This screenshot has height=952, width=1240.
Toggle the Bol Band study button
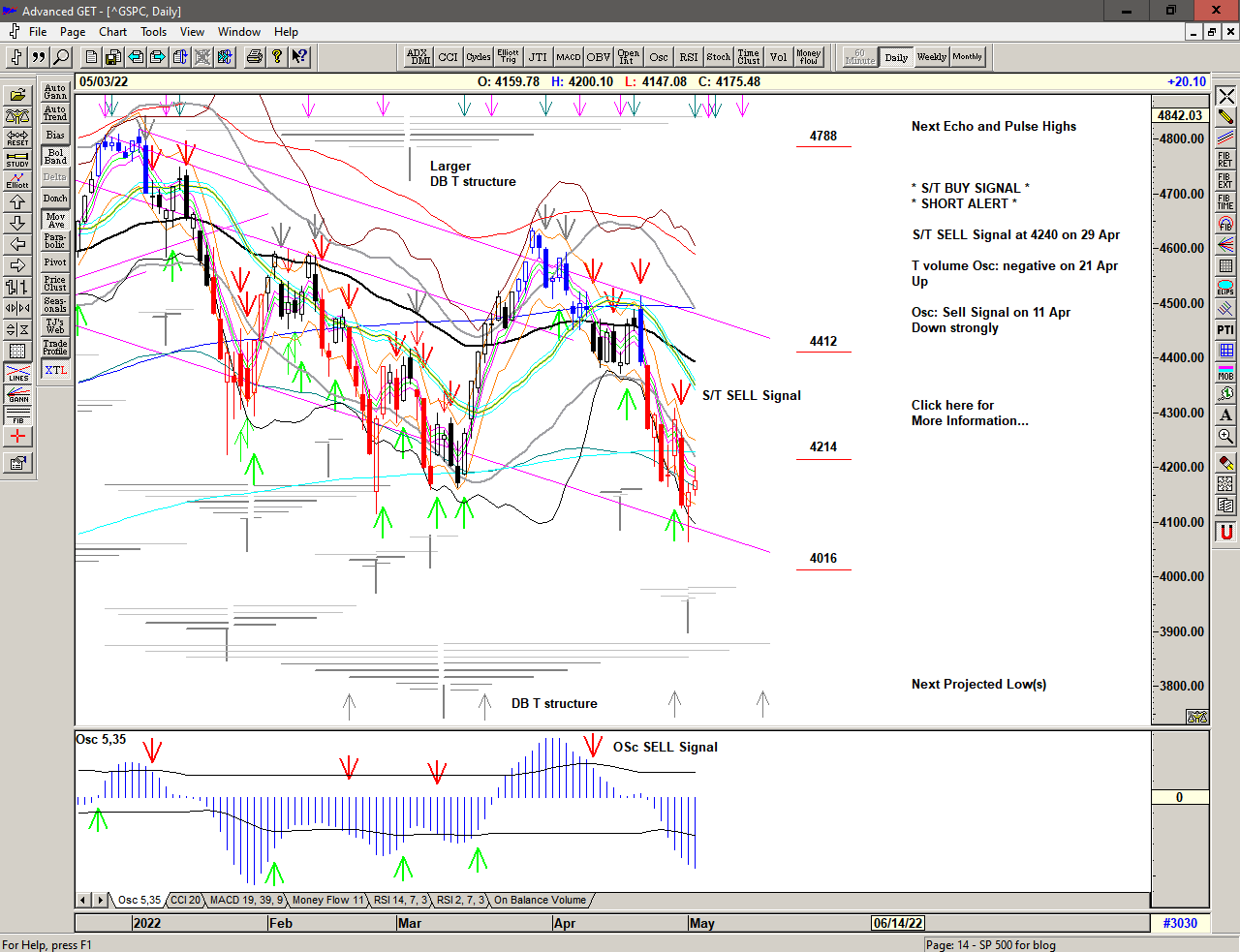[55, 156]
